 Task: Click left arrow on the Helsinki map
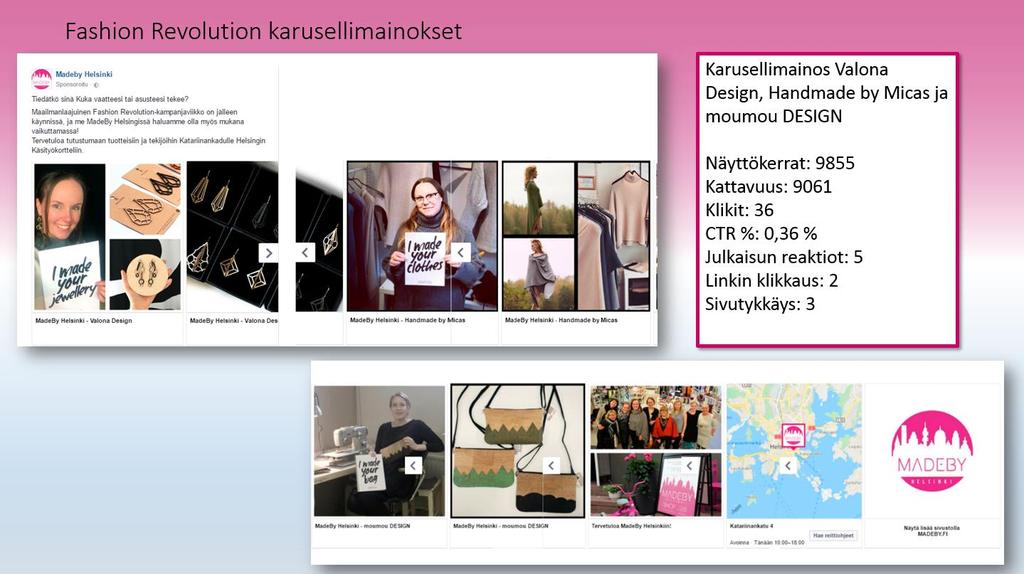pyautogui.click(x=788, y=466)
